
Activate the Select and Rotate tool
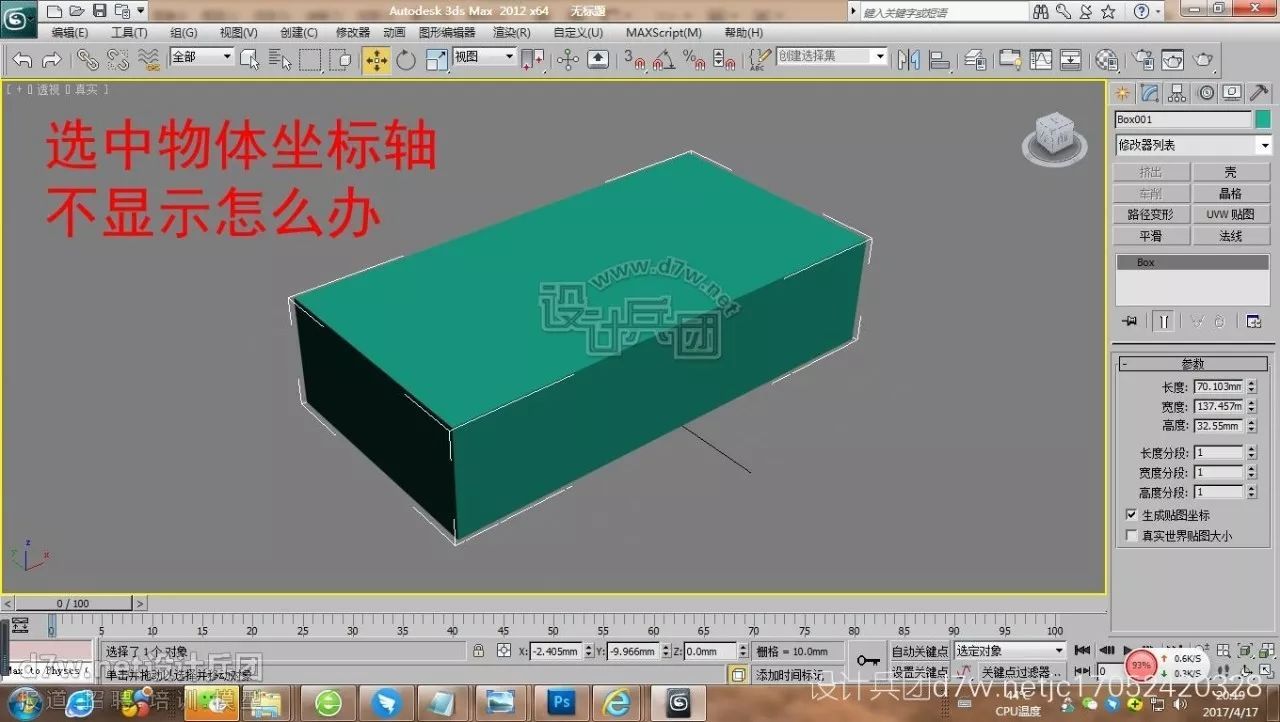click(x=405, y=58)
